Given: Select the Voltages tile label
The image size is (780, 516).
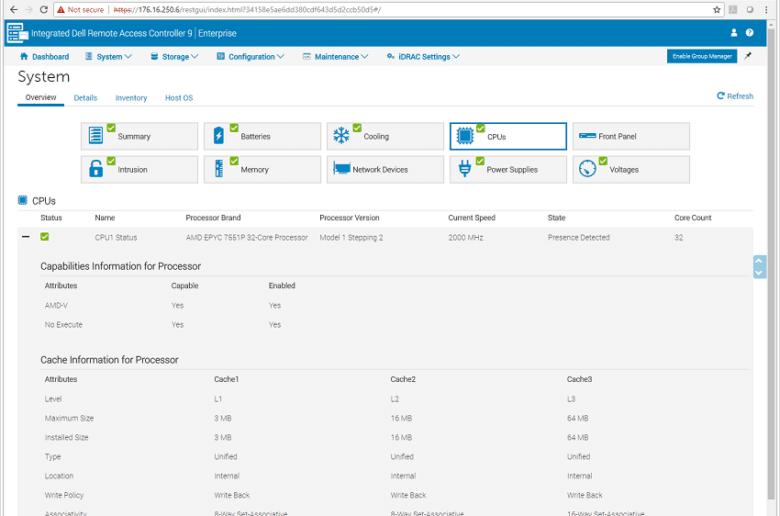Looking at the screenshot, I should [x=624, y=170].
